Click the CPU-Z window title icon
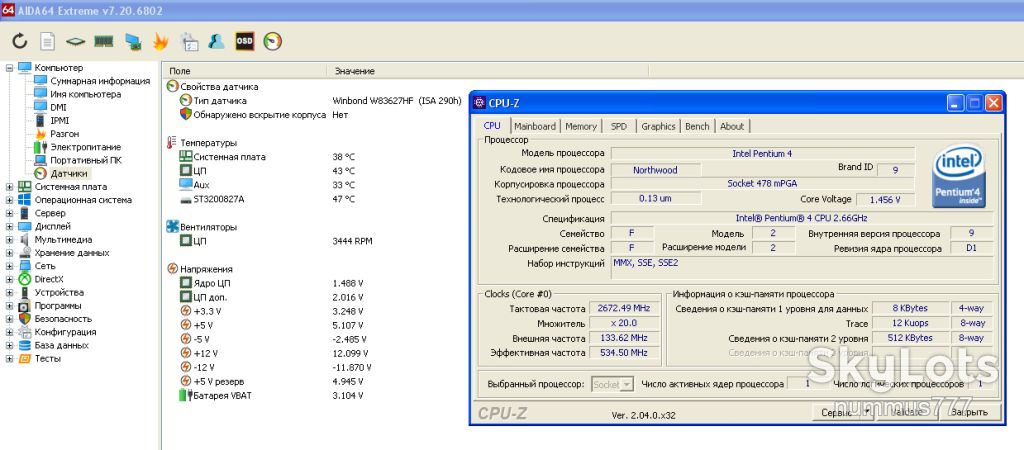Viewport: 1024px width, 450px height. click(479, 103)
